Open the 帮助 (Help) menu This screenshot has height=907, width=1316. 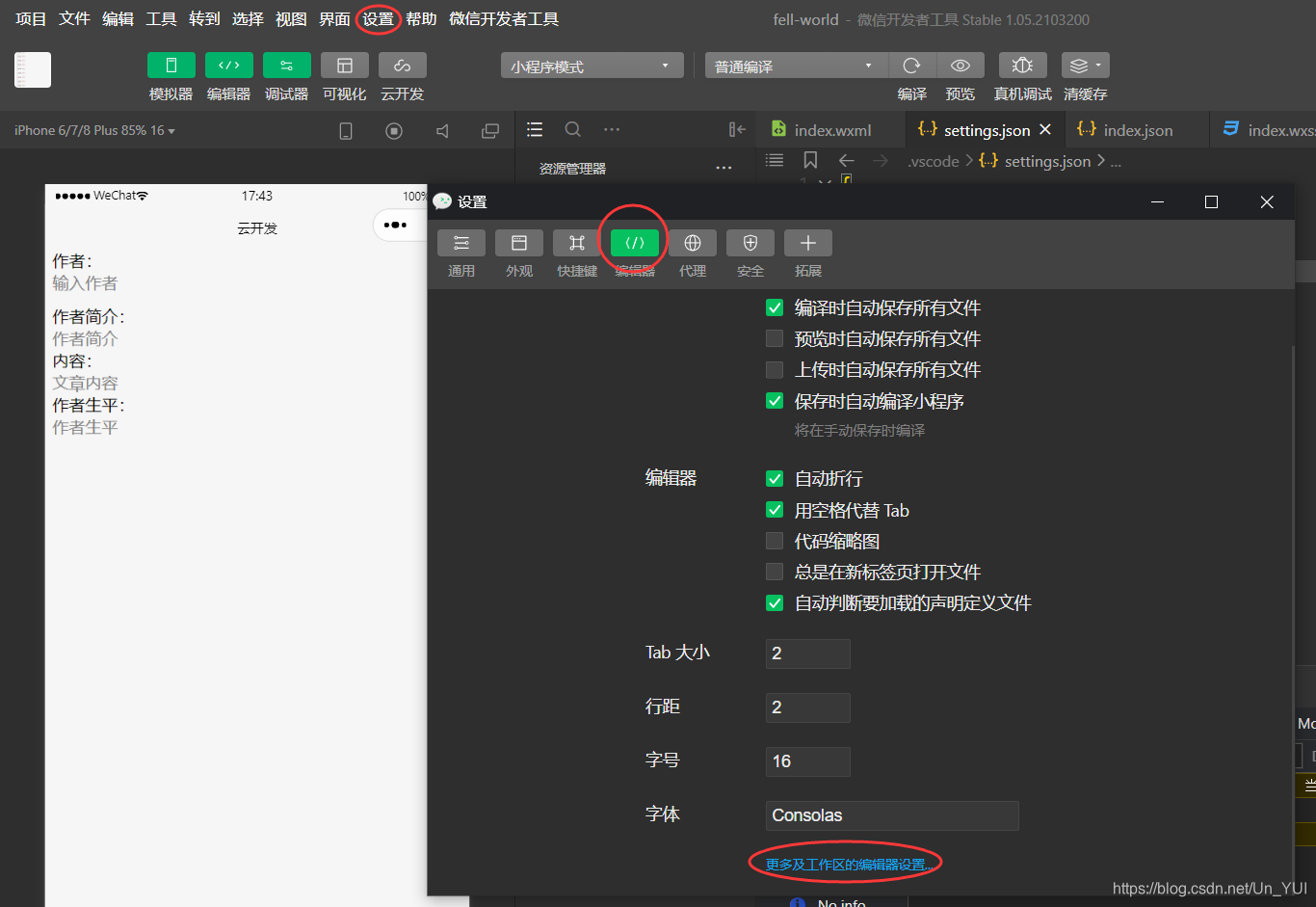(421, 19)
